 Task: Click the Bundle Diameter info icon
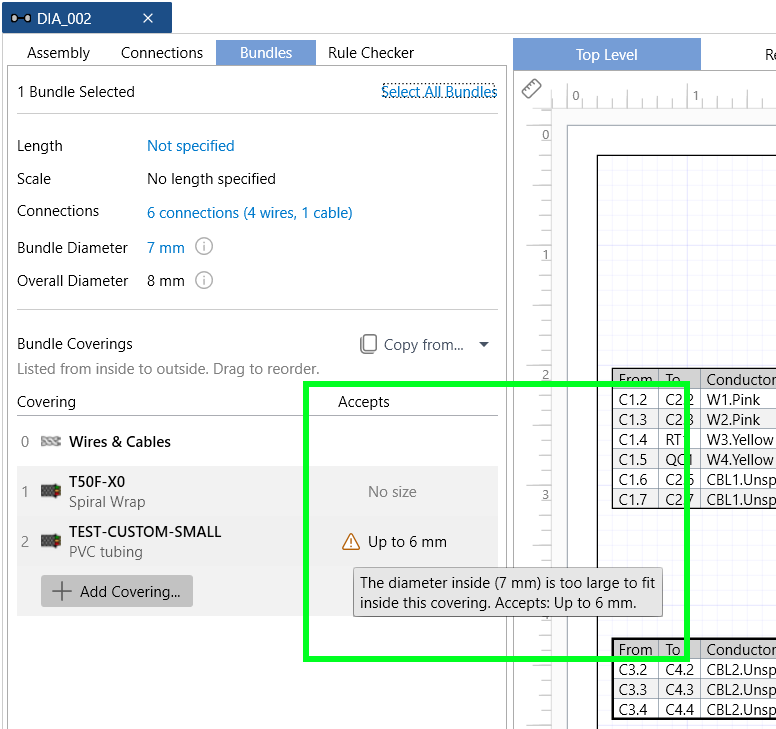[204, 246]
